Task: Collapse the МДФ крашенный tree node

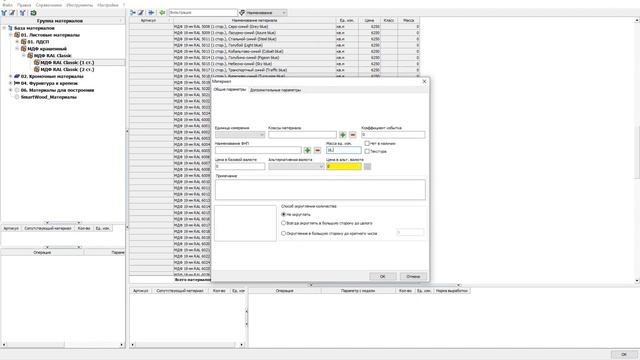Action: point(17,49)
